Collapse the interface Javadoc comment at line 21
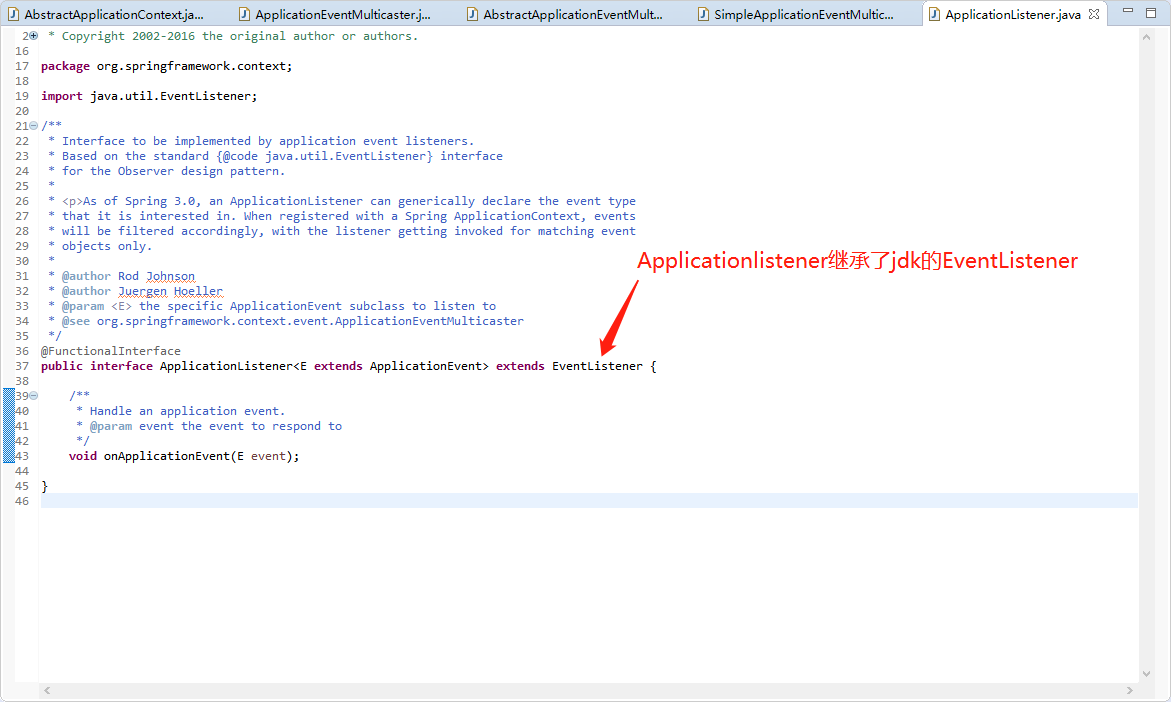 tap(33, 125)
